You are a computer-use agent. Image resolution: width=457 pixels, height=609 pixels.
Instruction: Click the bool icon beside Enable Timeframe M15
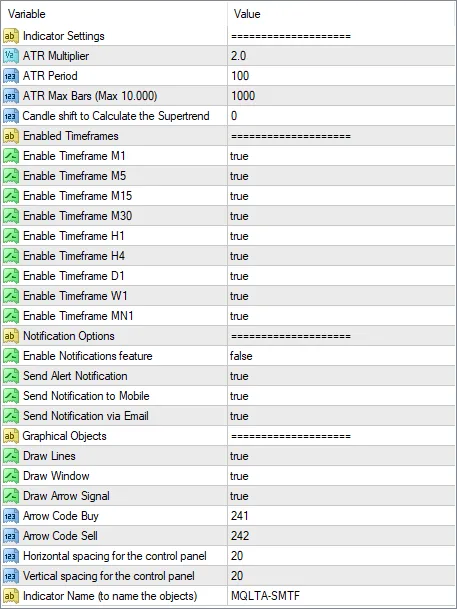tap(11, 196)
